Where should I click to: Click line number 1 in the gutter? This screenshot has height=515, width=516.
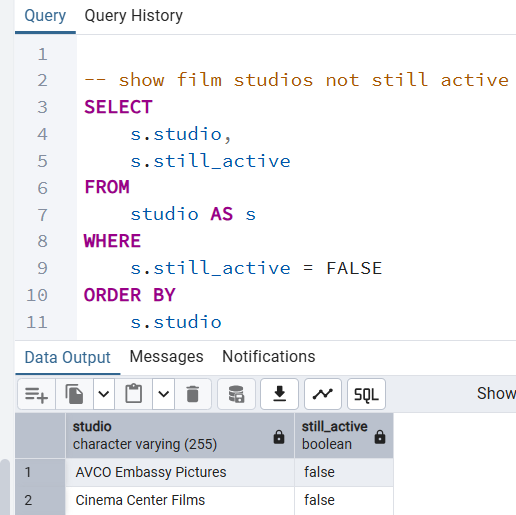42,54
